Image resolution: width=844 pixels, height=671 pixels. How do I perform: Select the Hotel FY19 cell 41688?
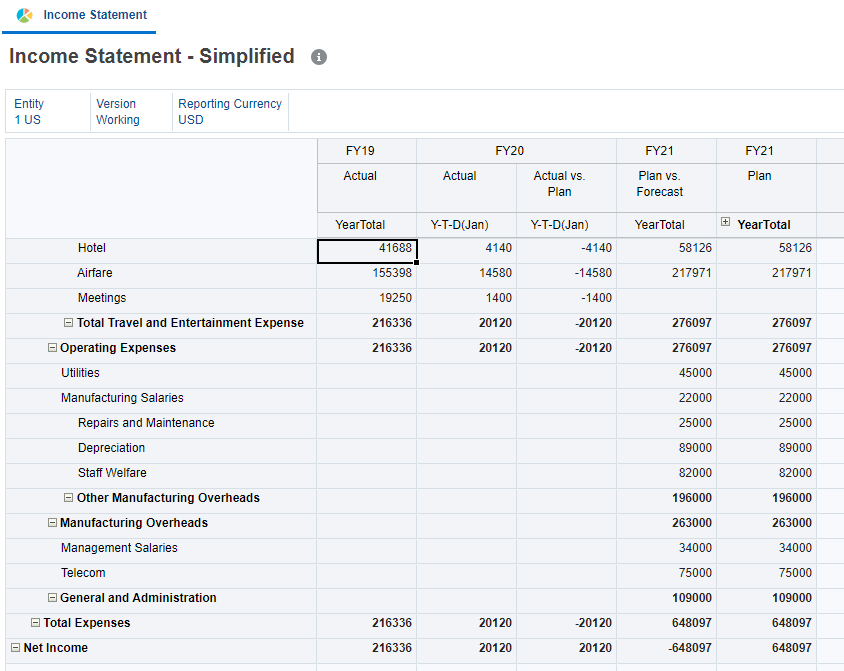tap(367, 249)
